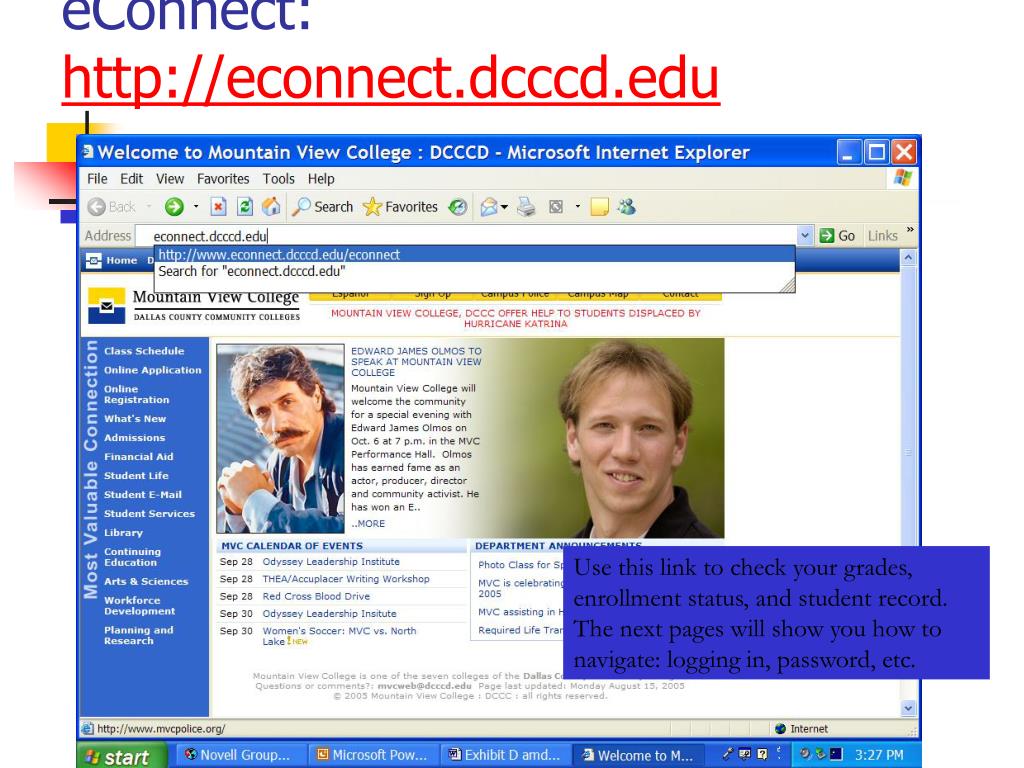Click the Windows start button
Image resolution: width=1024 pixels, height=768 pixels.
tap(123, 756)
